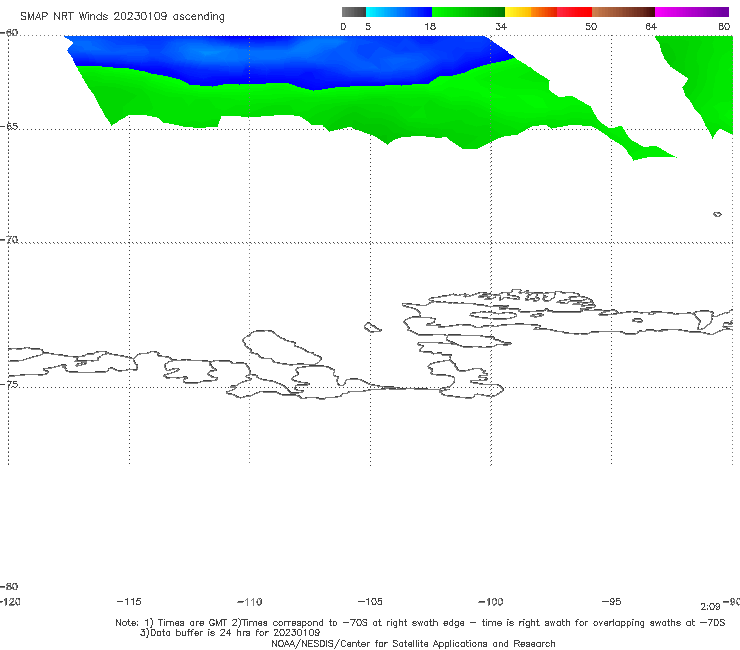Click the color bar label 34
This screenshot has height=650, width=740.
coord(501,26)
